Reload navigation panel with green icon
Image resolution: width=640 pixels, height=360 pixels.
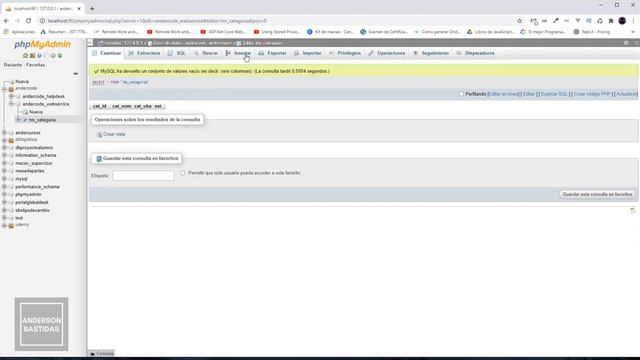(60, 56)
